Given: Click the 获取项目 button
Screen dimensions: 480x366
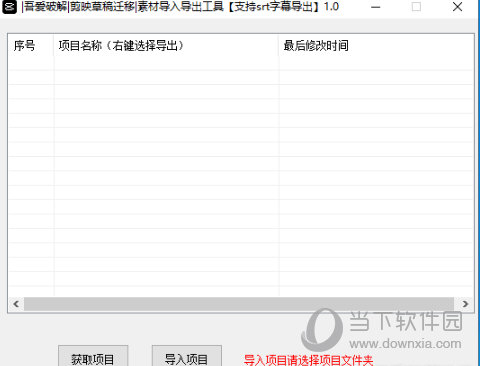Looking at the screenshot, I should tap(93, 357).
